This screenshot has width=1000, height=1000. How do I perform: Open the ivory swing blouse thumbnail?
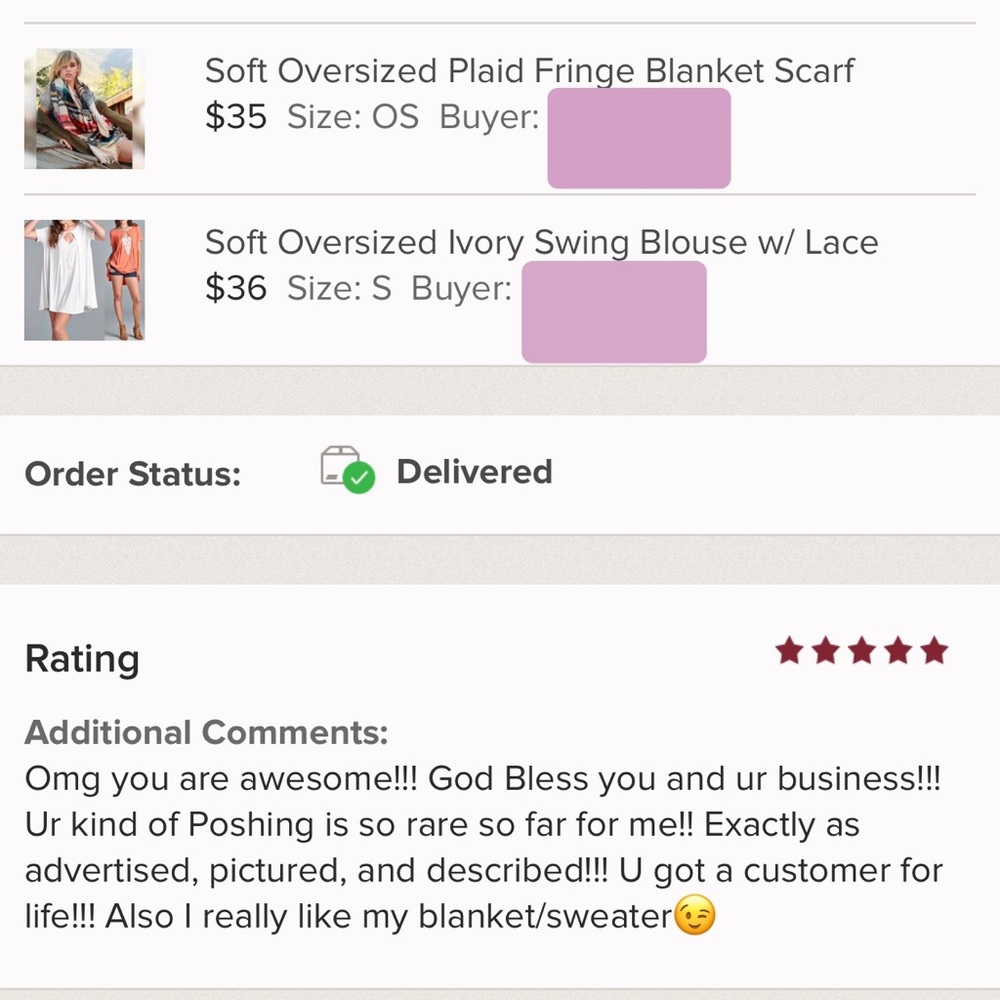tap(84, 280)
